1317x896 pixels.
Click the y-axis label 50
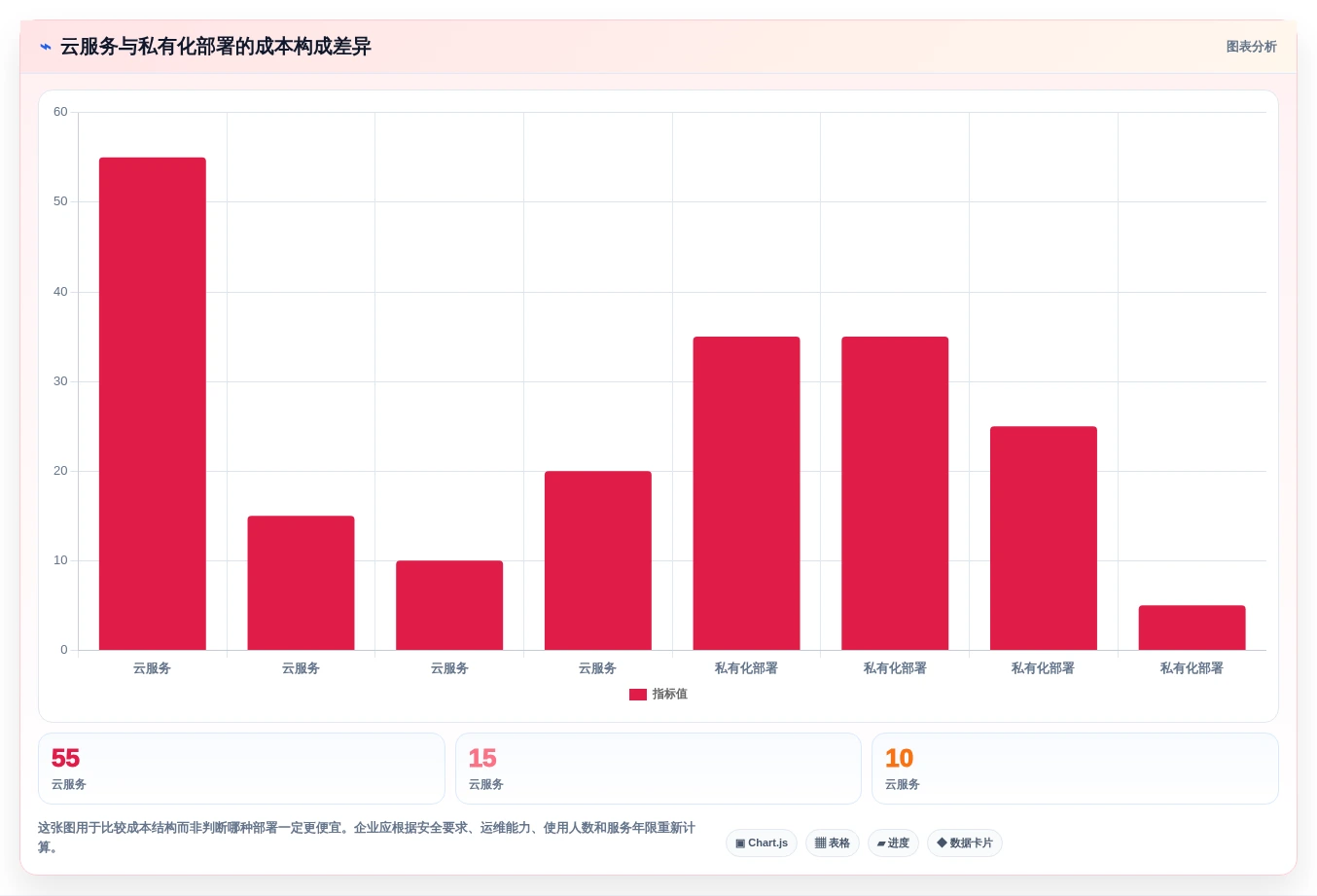[x=60, y=201]
